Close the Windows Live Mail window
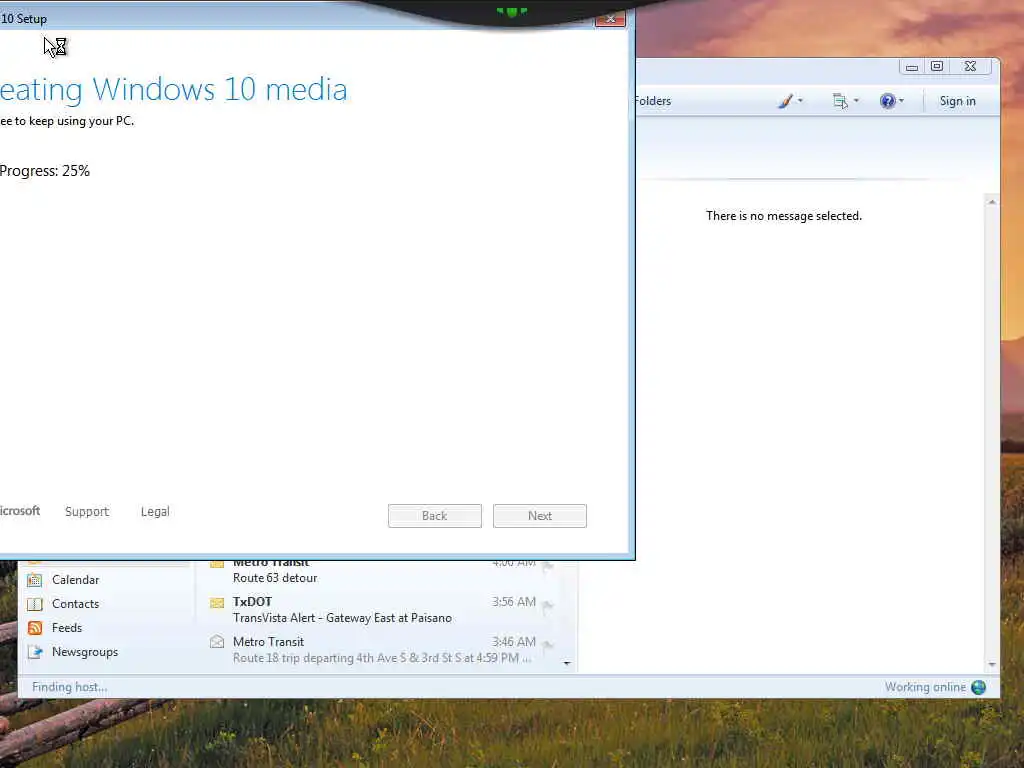Screen dimensions: 1024x768 tap(970, 67)
